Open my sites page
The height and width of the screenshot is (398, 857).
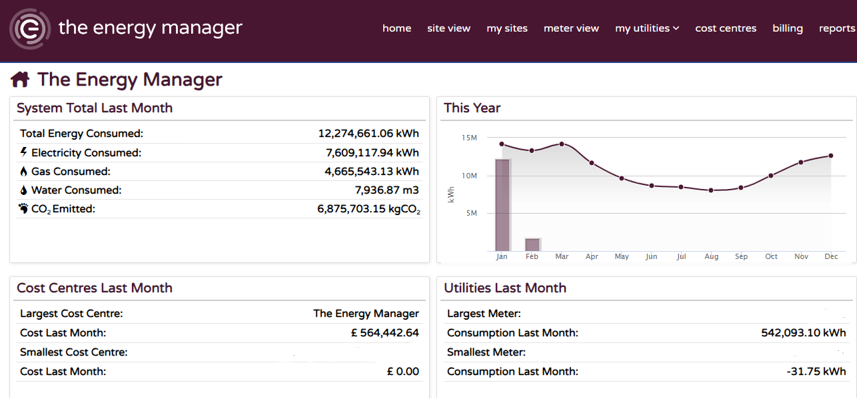pyautogui.click(x=507, y=28)
